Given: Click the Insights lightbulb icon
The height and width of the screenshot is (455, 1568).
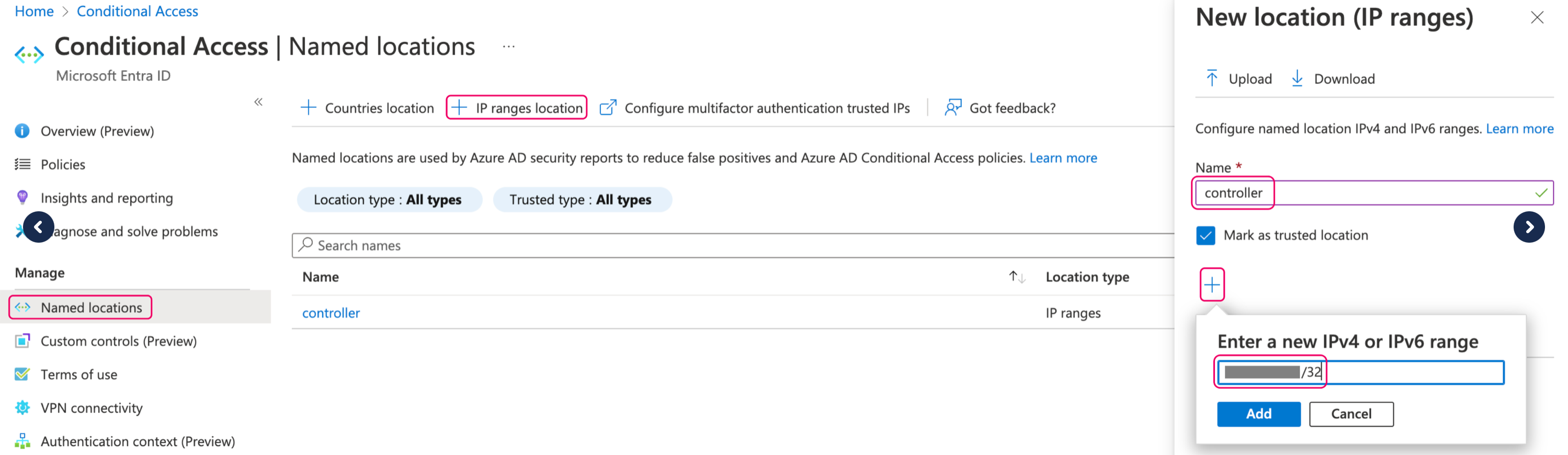Looking at the screenshot, I should 22,197.
